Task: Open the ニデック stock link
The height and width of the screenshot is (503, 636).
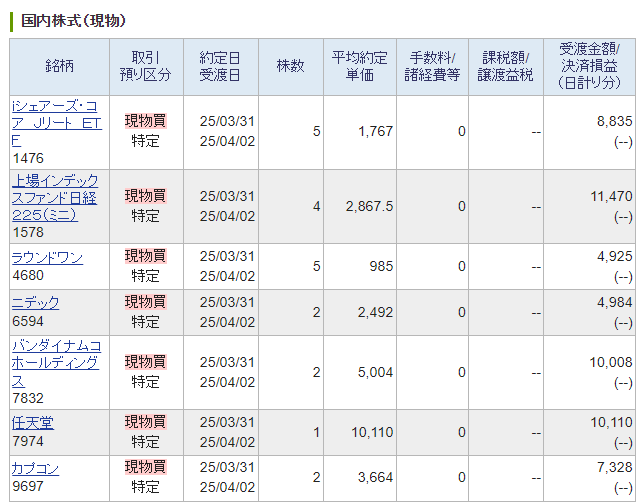Action: click(35, 303)
